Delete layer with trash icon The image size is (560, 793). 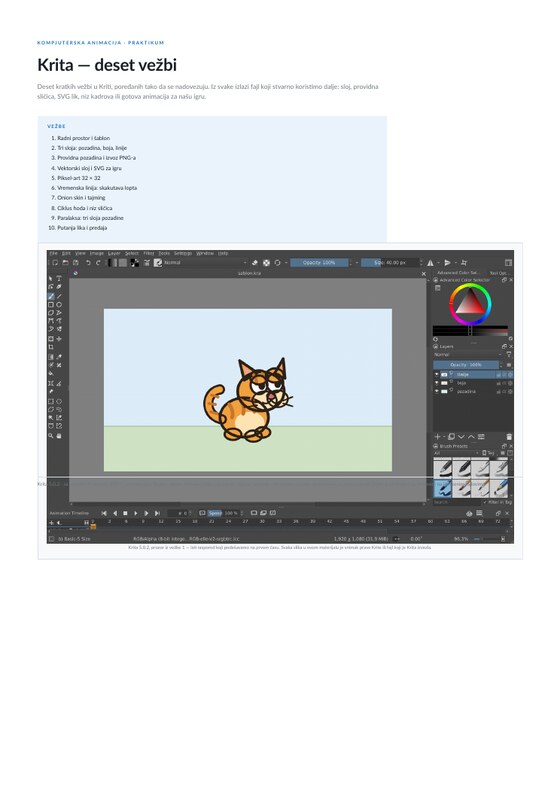click(x=509, y=436)
